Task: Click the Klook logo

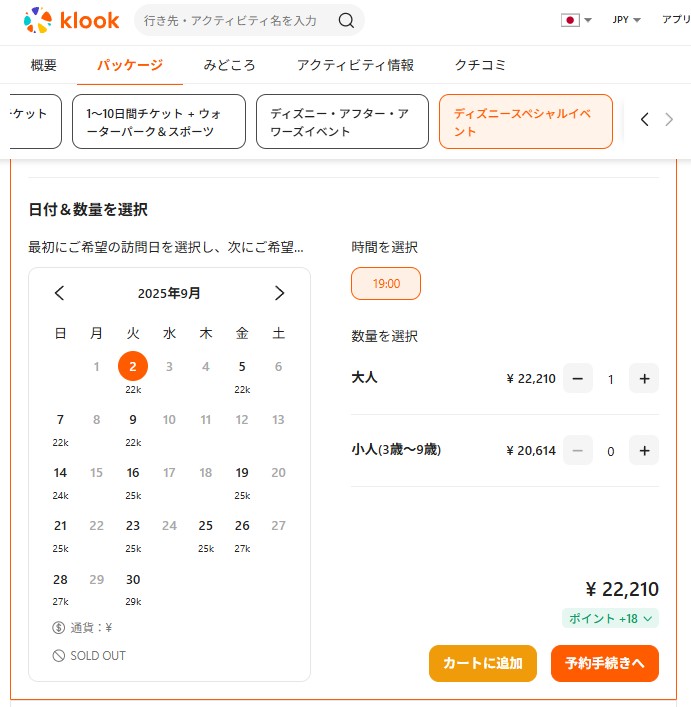Action: point(71,20)
